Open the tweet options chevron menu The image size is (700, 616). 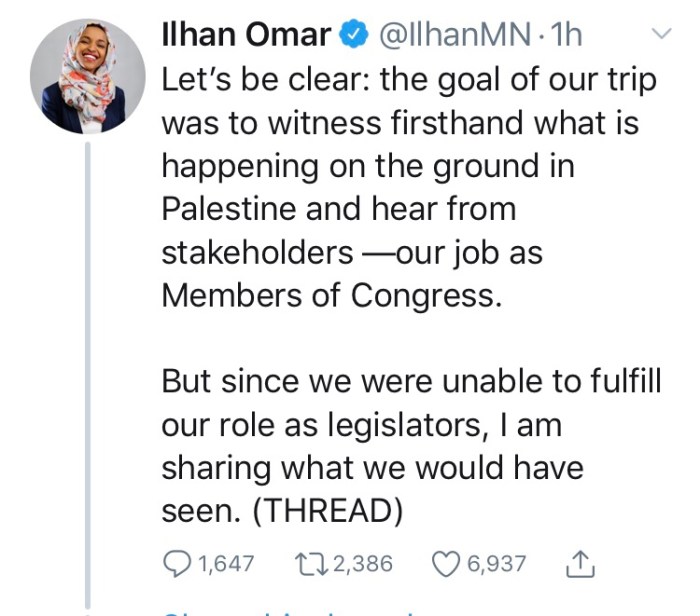(x=661, y=35)
